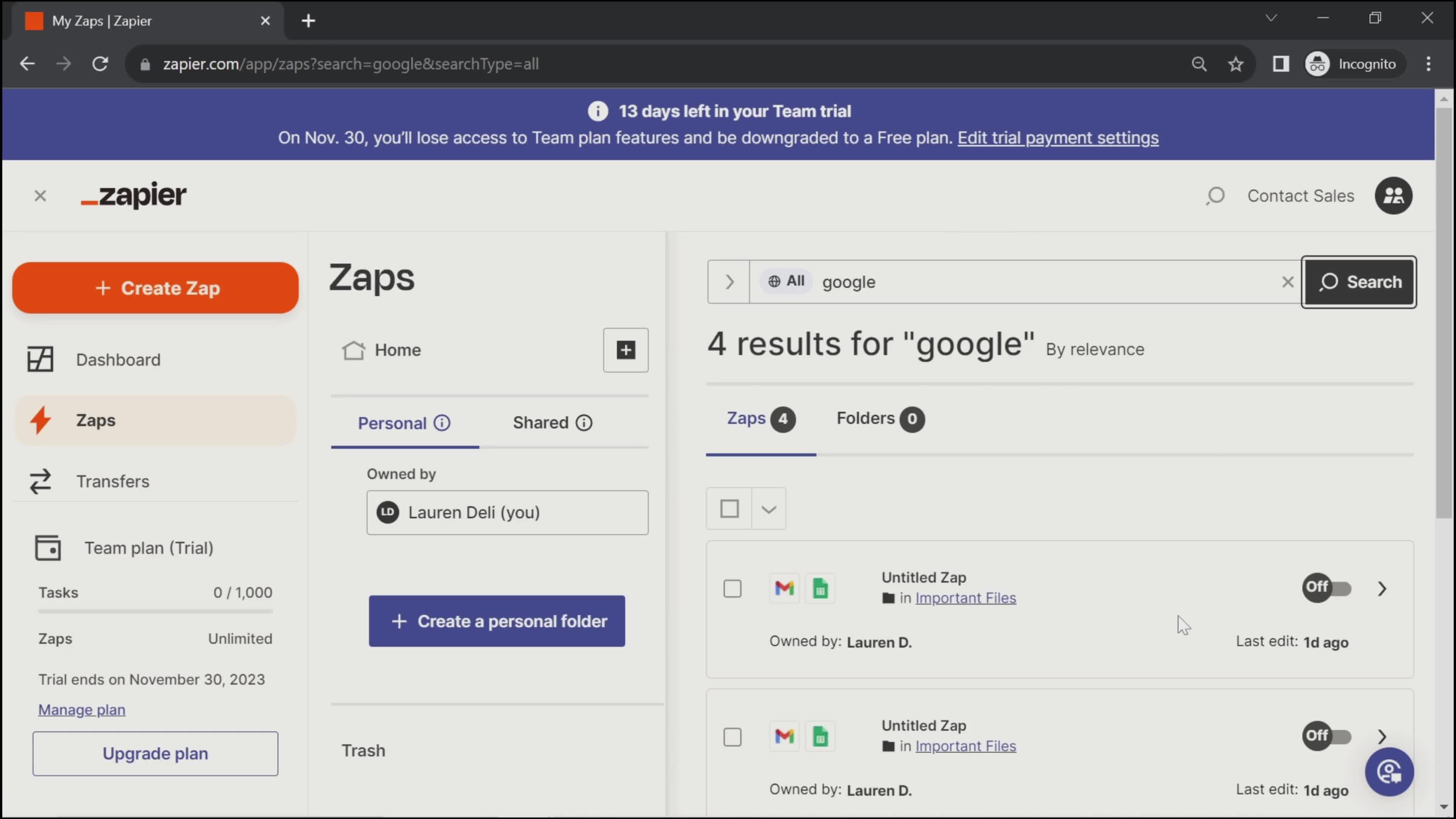Click the Transfers arrows icon
1456x819 pixels.
click(x=40, y=482)
